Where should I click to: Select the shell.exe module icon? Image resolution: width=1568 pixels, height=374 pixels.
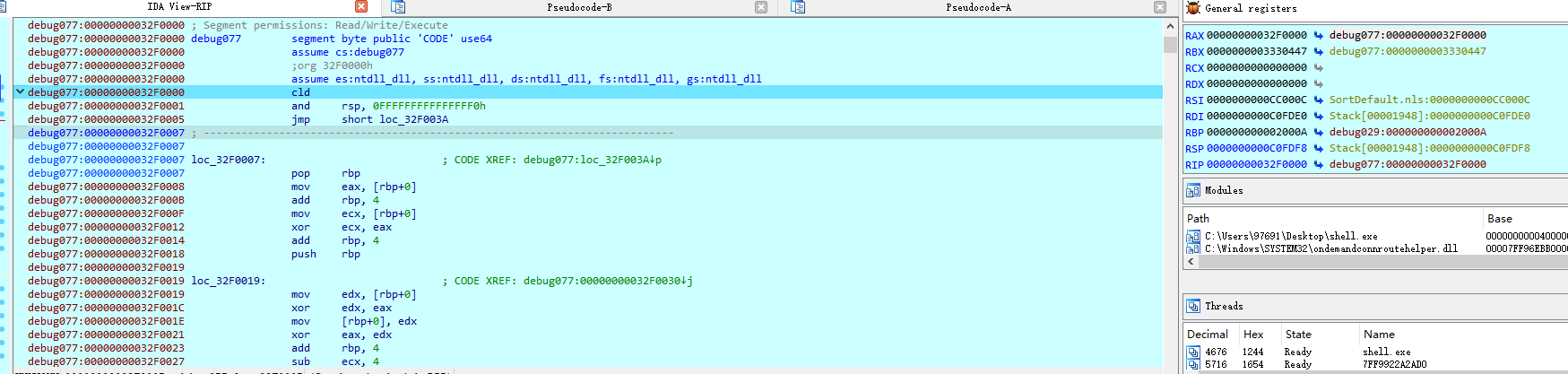1193,236
